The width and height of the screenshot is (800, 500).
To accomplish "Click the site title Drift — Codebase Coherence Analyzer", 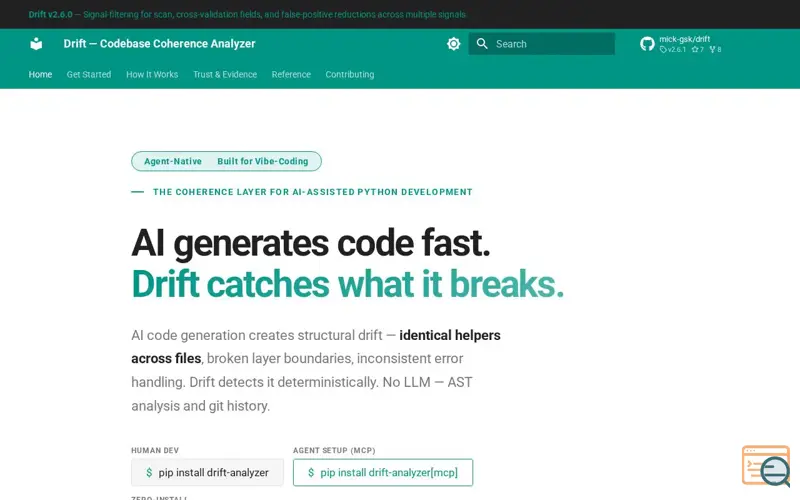I will (159, 44).
